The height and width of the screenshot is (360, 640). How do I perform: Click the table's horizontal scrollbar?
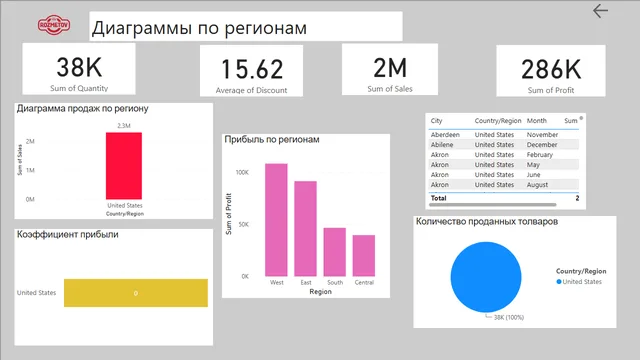pyautogui.click(x=493, y=204)
